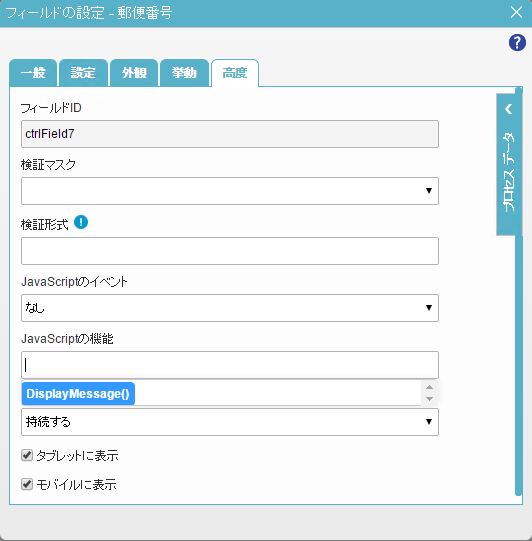532x541 pixels.
Task: Switch to the 外観 tab
Action: tap(134, 73)
